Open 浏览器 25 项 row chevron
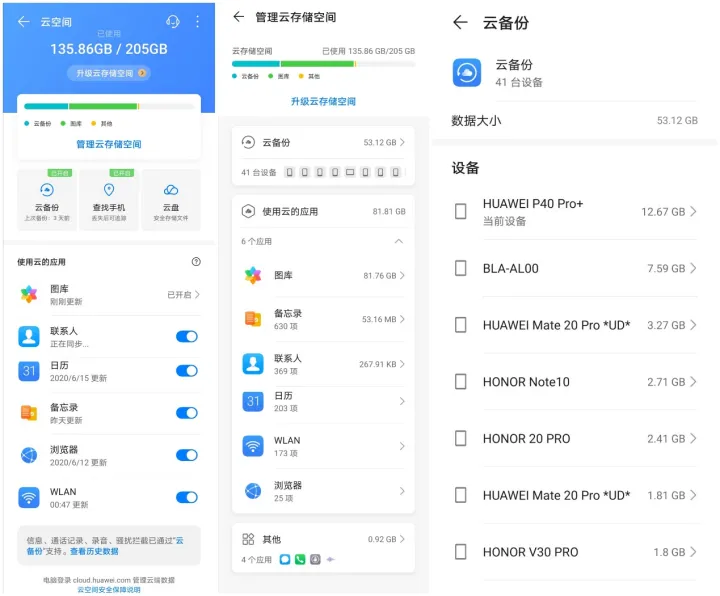Image resolution: width=720 pixels, height=596 pixels. click(x=402, y=491)
